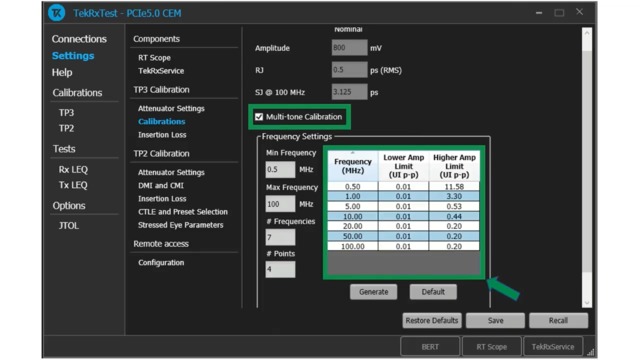The image size is (640, 360).
Task: Click the 3.30 higher amp limit cell
Action: pyautogui.click(x=454, y=196)
